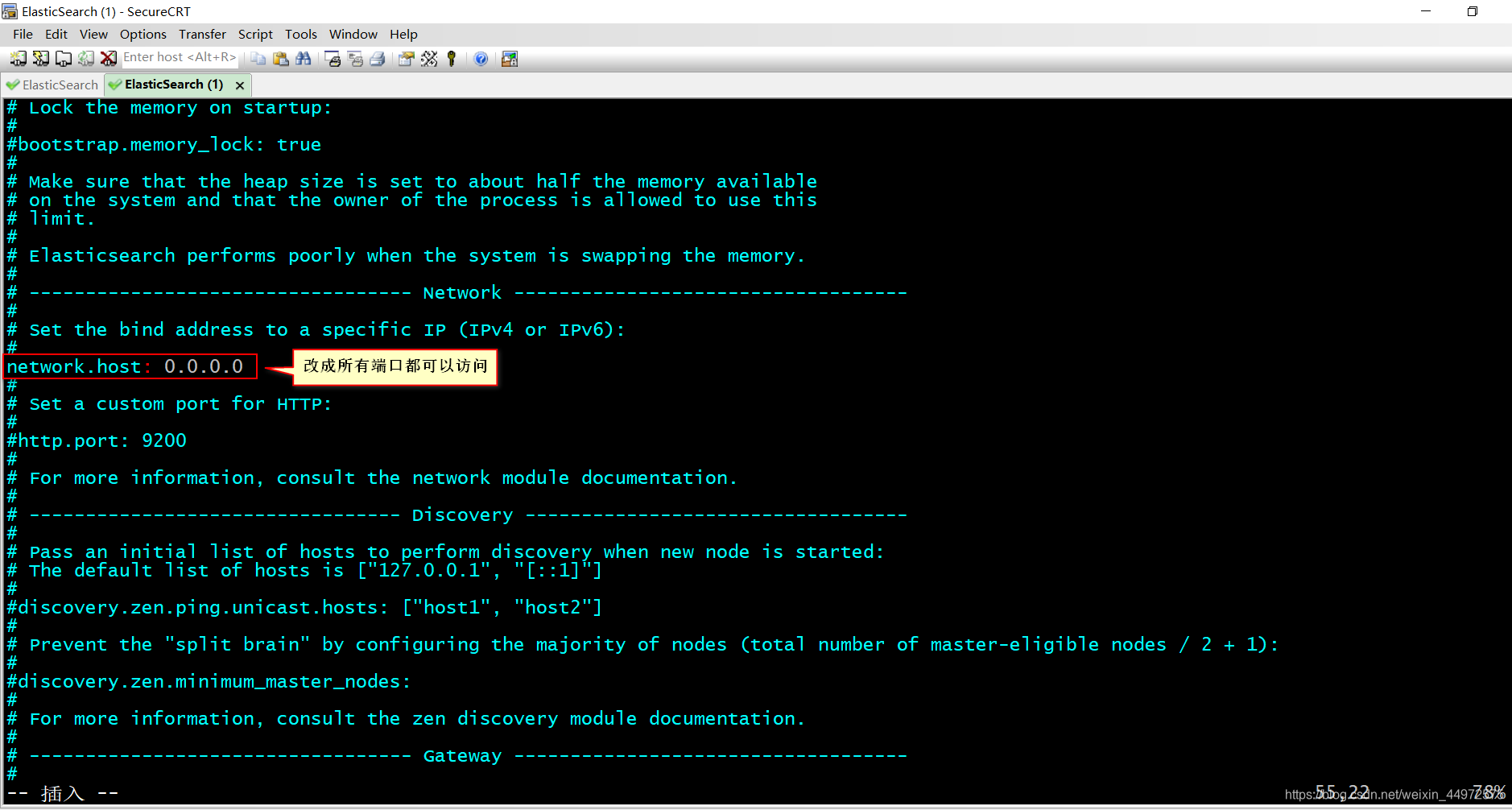Screen dimensions: 1512x810
Task: Open Find with the binoculars icon
Action: [x=303, y=59]
